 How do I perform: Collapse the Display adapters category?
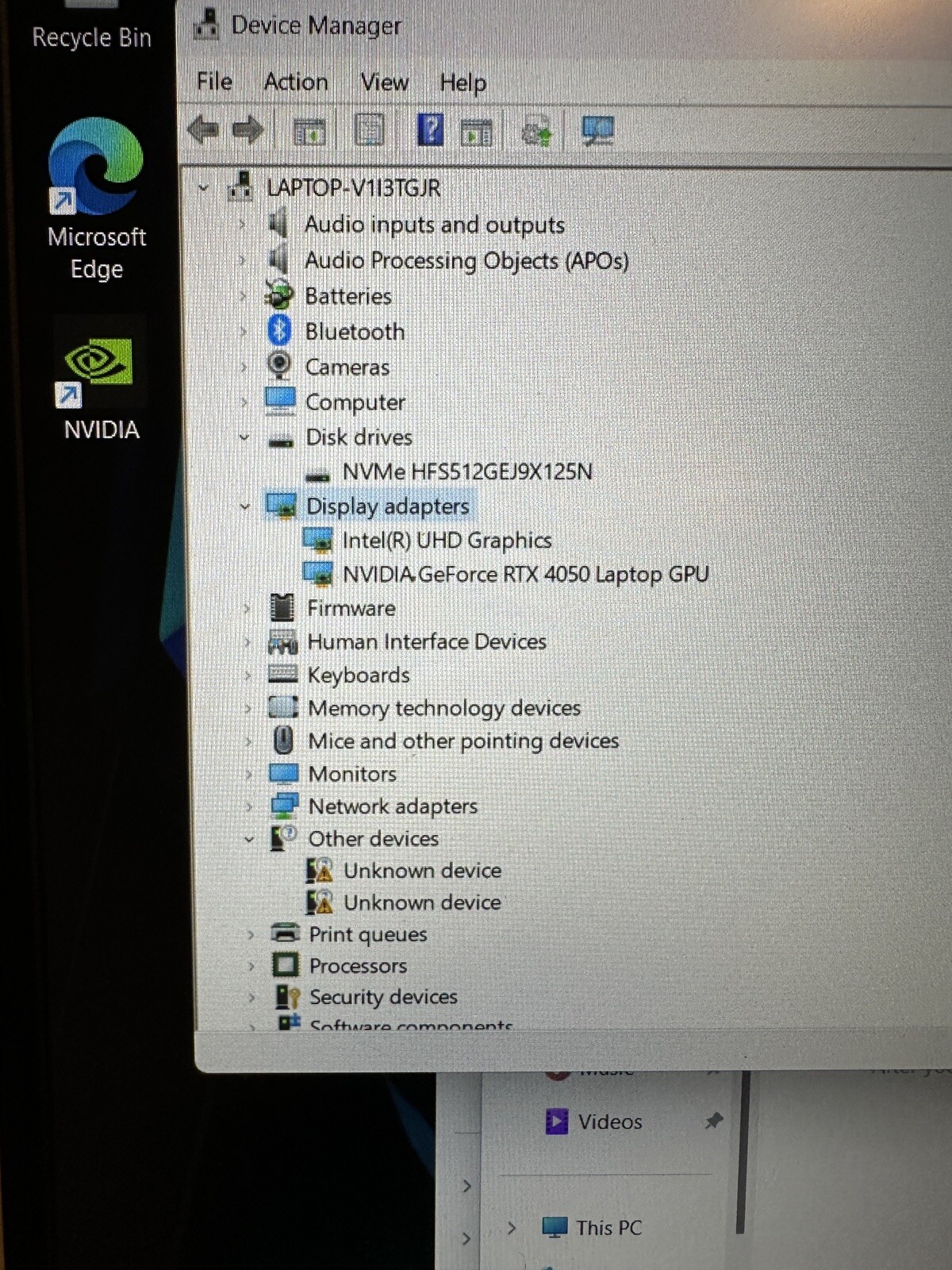244,506
